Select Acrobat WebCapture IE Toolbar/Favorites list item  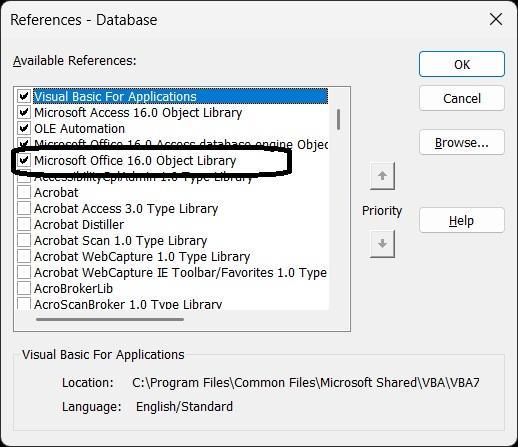point(180,273)
